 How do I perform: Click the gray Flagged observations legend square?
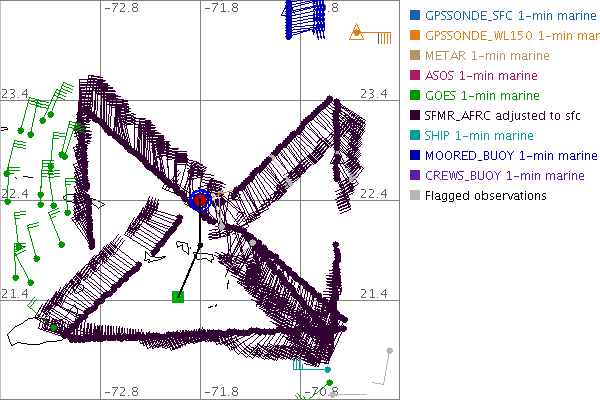(415, 196)
